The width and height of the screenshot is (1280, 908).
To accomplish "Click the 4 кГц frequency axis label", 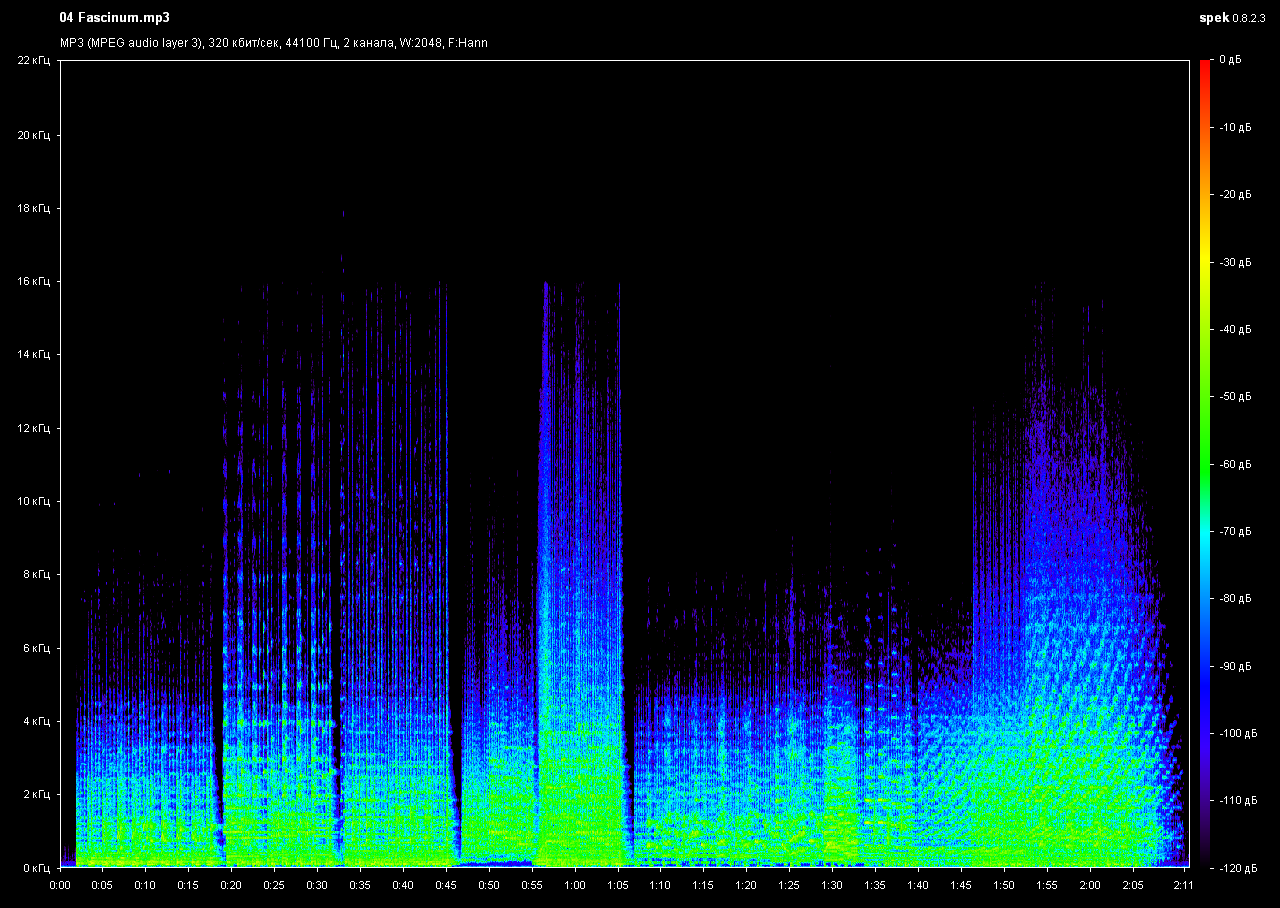I will click(x=36, y=721).
